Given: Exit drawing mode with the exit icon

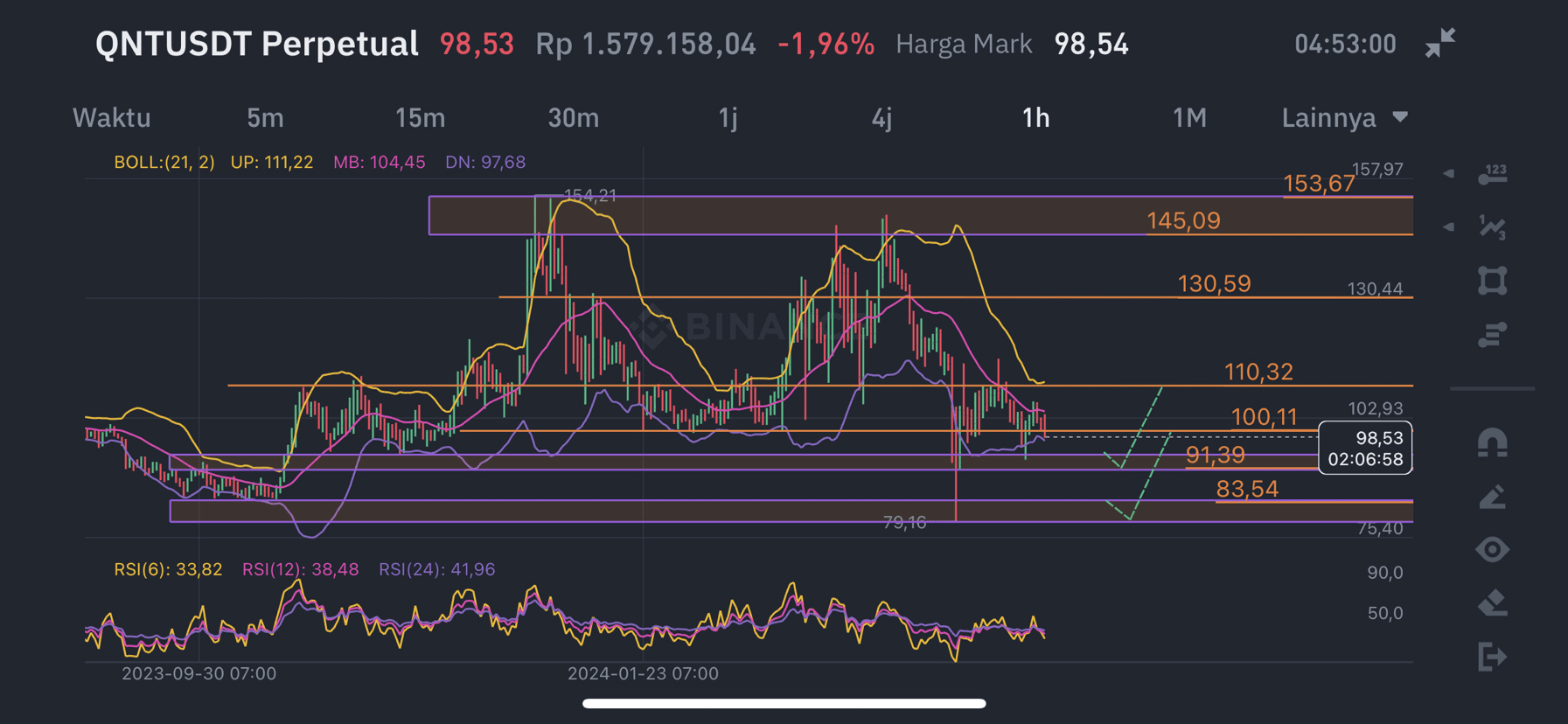Looking at the screenshot, I should coord(1492,657).
